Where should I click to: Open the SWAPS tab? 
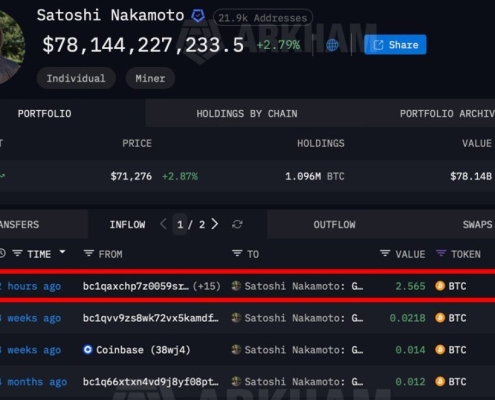(477, 225)
